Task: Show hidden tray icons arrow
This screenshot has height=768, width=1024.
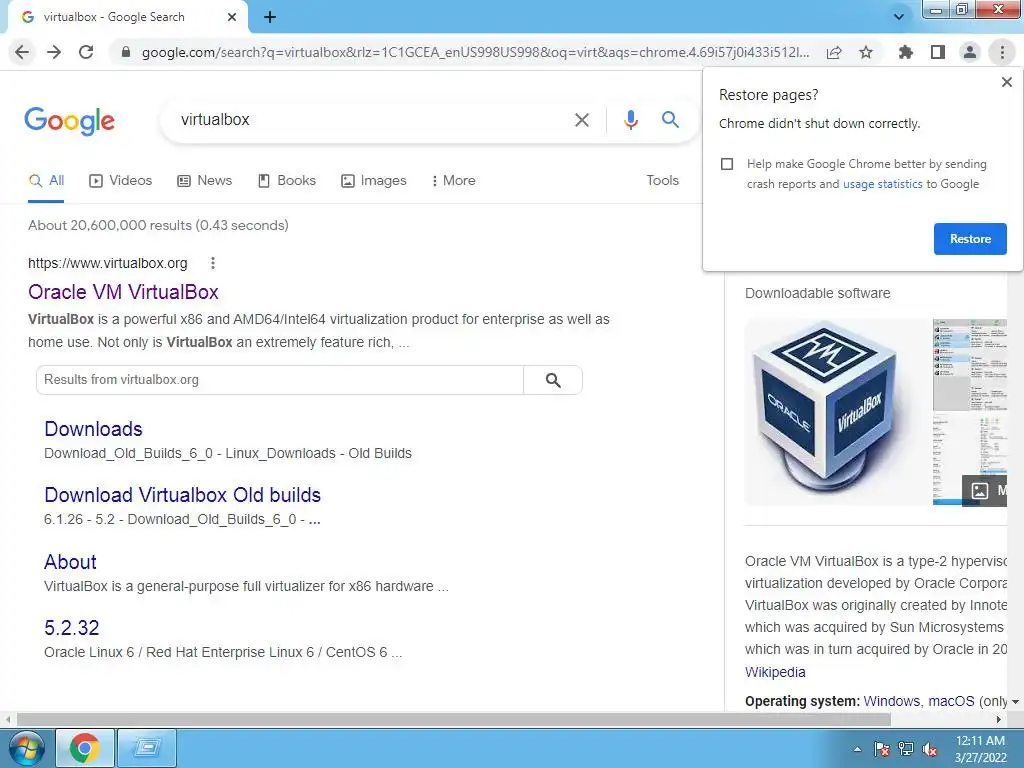Action: coord(857,749)
